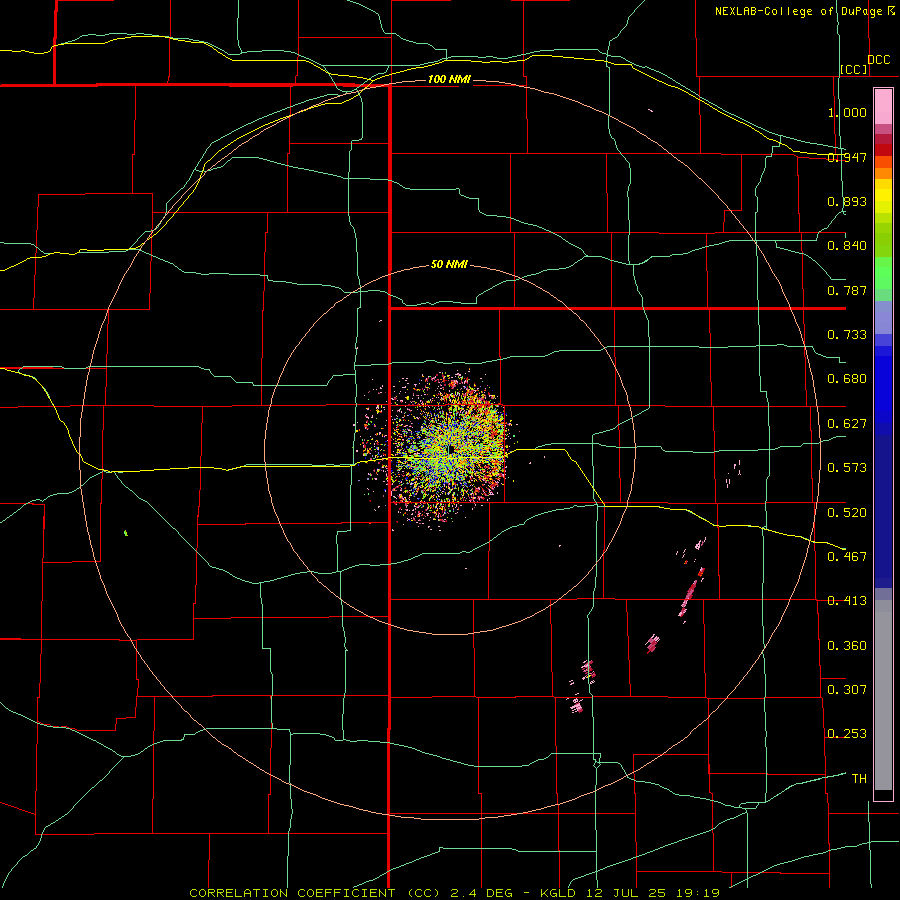
Task: Click the Correlation Coefficient caption at bottom
Action: coord(455,893)
